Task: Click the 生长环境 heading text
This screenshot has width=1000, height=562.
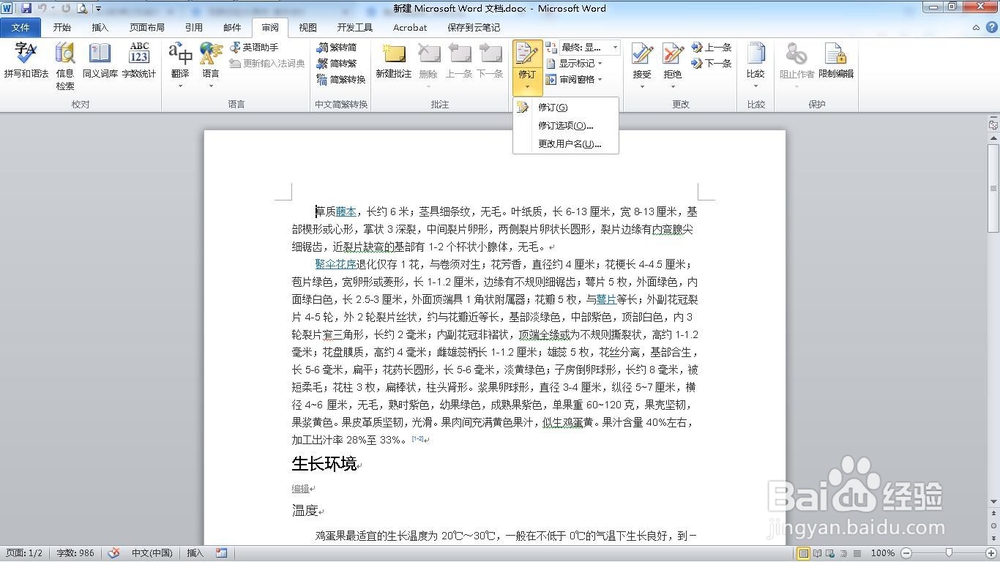Action: click(324, 464)
